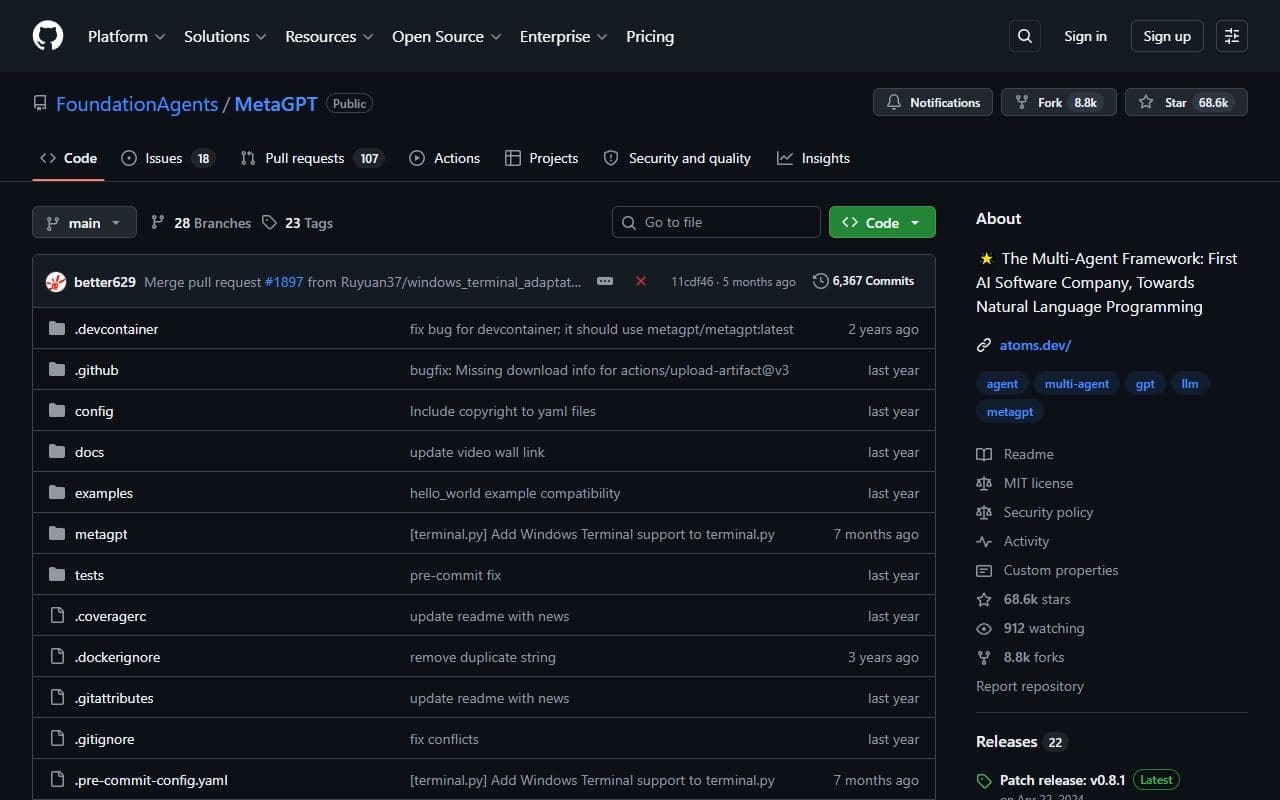Open Security and quality tab
Screen dimensions: 1280x800
[x=677, y=158]
